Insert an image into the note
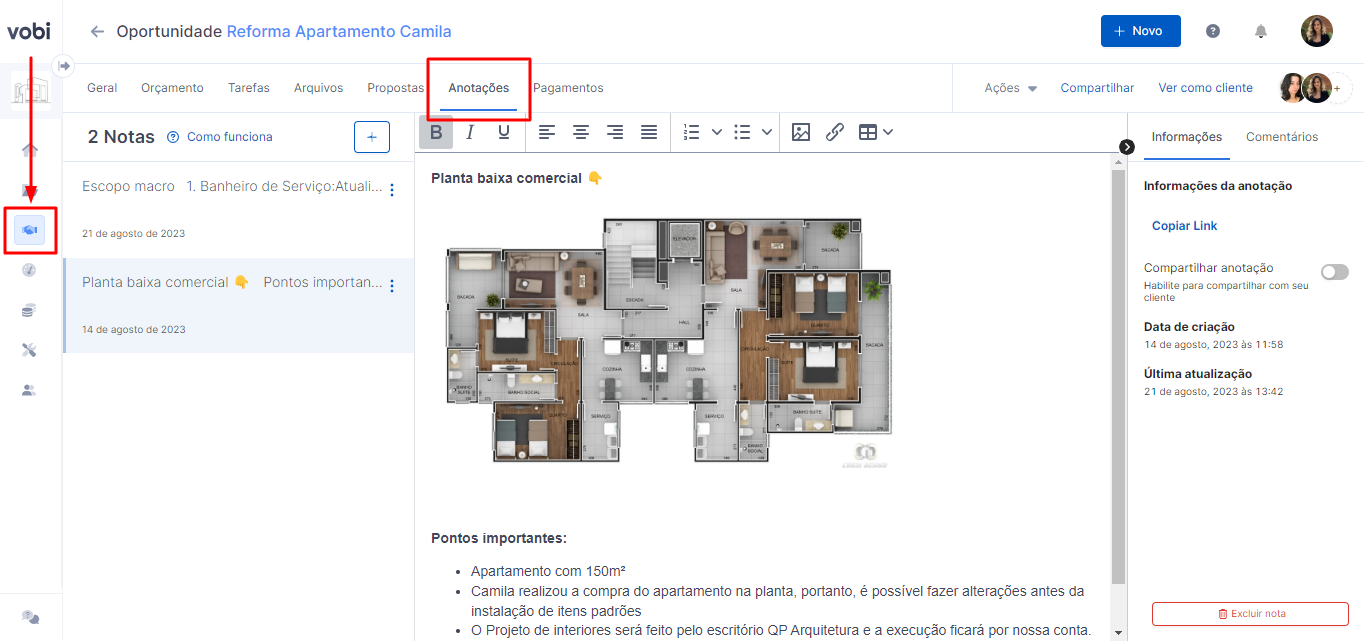Screen dimensions: 1364x641 801,132
